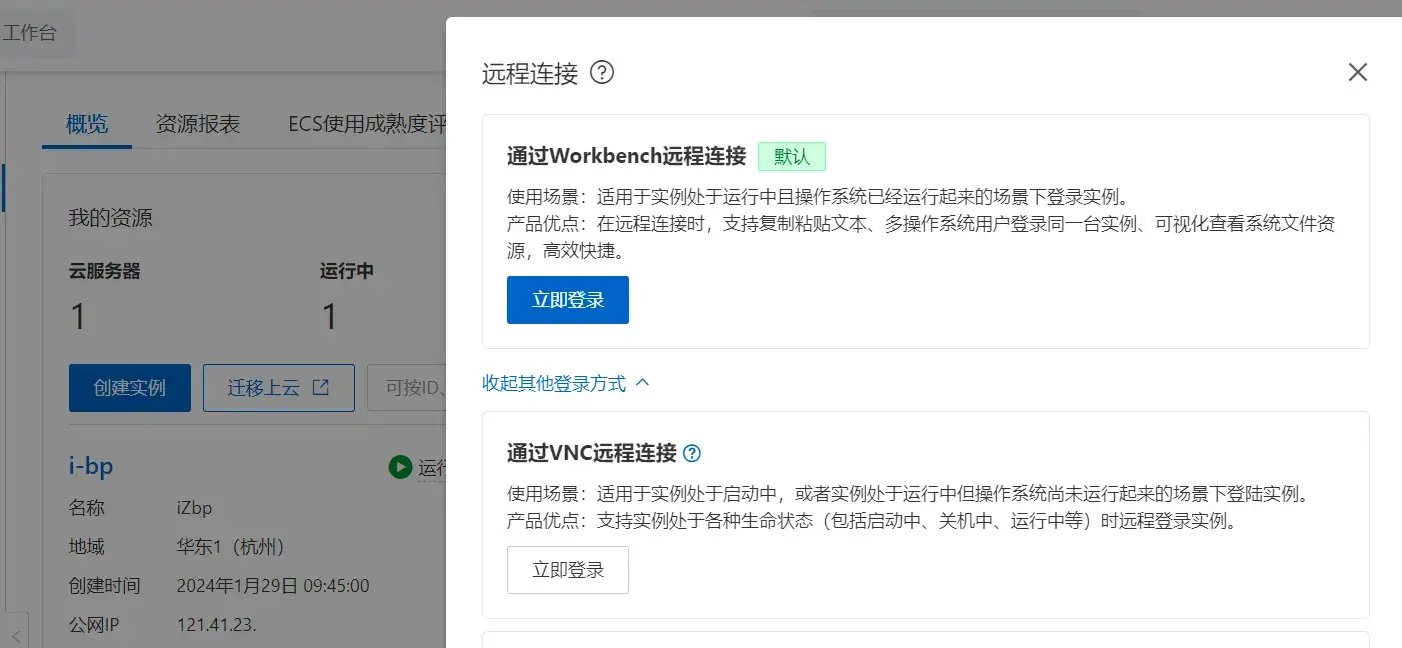The image size is (1402, 648).
Task: Close the 远程连接 dialog with the X
Action: [x=1357, y=72]
